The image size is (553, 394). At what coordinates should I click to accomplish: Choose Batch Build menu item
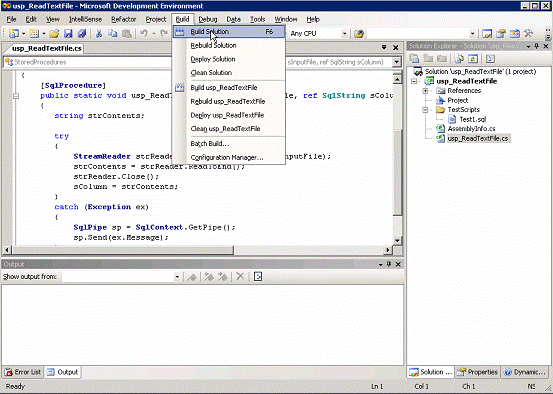[x=229, y=144]
